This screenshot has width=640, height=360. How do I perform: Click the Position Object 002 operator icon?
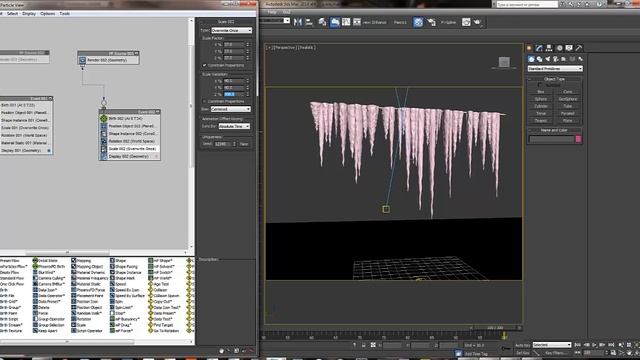[104, 126]
